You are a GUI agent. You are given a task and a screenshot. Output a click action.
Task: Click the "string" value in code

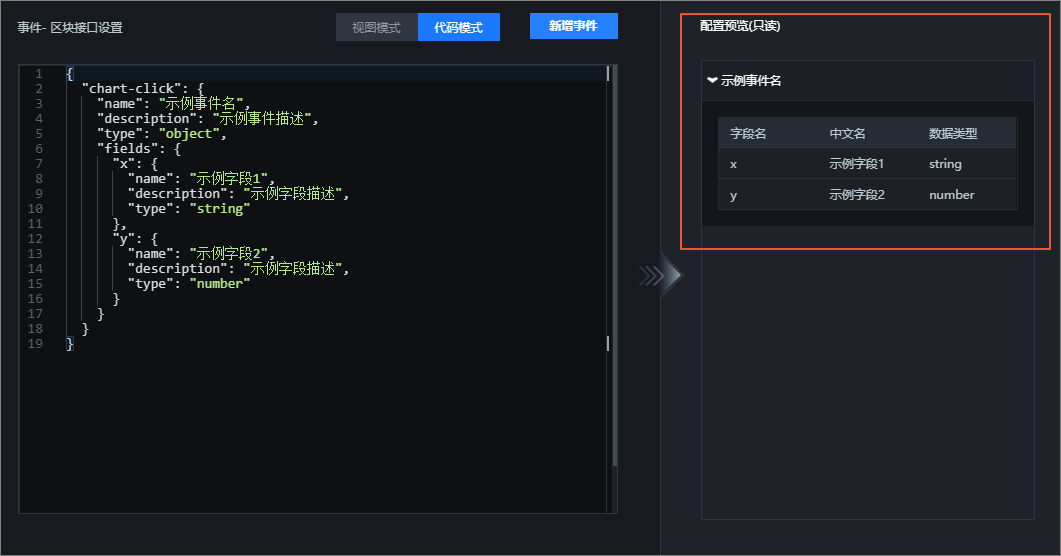[x=220, y=208]
